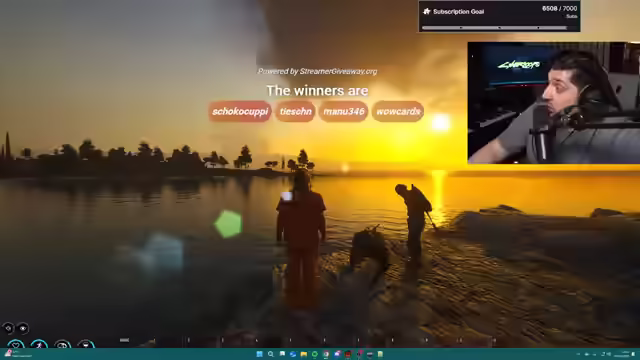The width and height of the screenshot is (640, 360).
Task: Click the system tray volume icon
Action: click(x=609, y=354)
